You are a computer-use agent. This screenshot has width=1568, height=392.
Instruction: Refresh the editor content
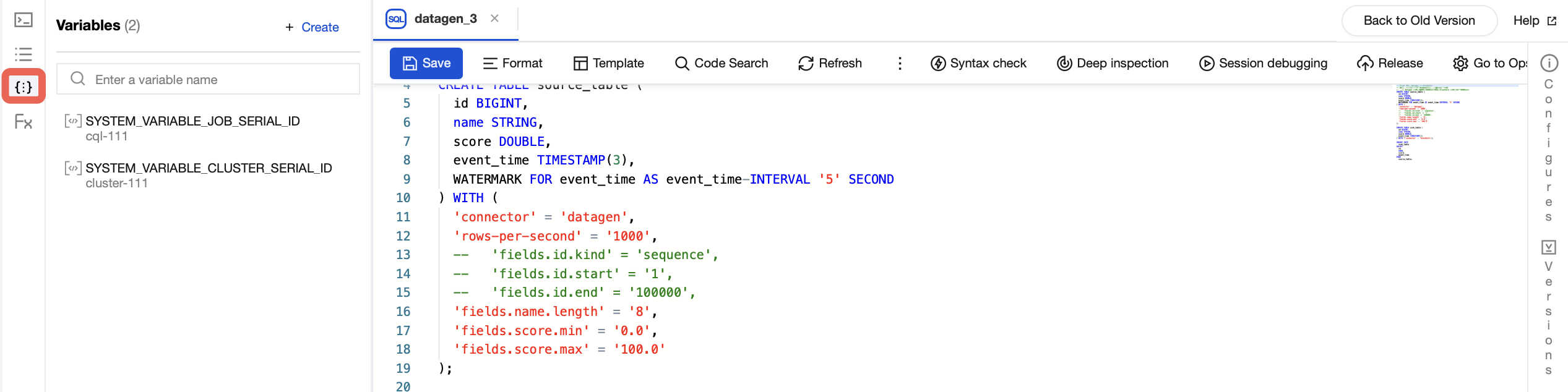[x=830, y=63]
